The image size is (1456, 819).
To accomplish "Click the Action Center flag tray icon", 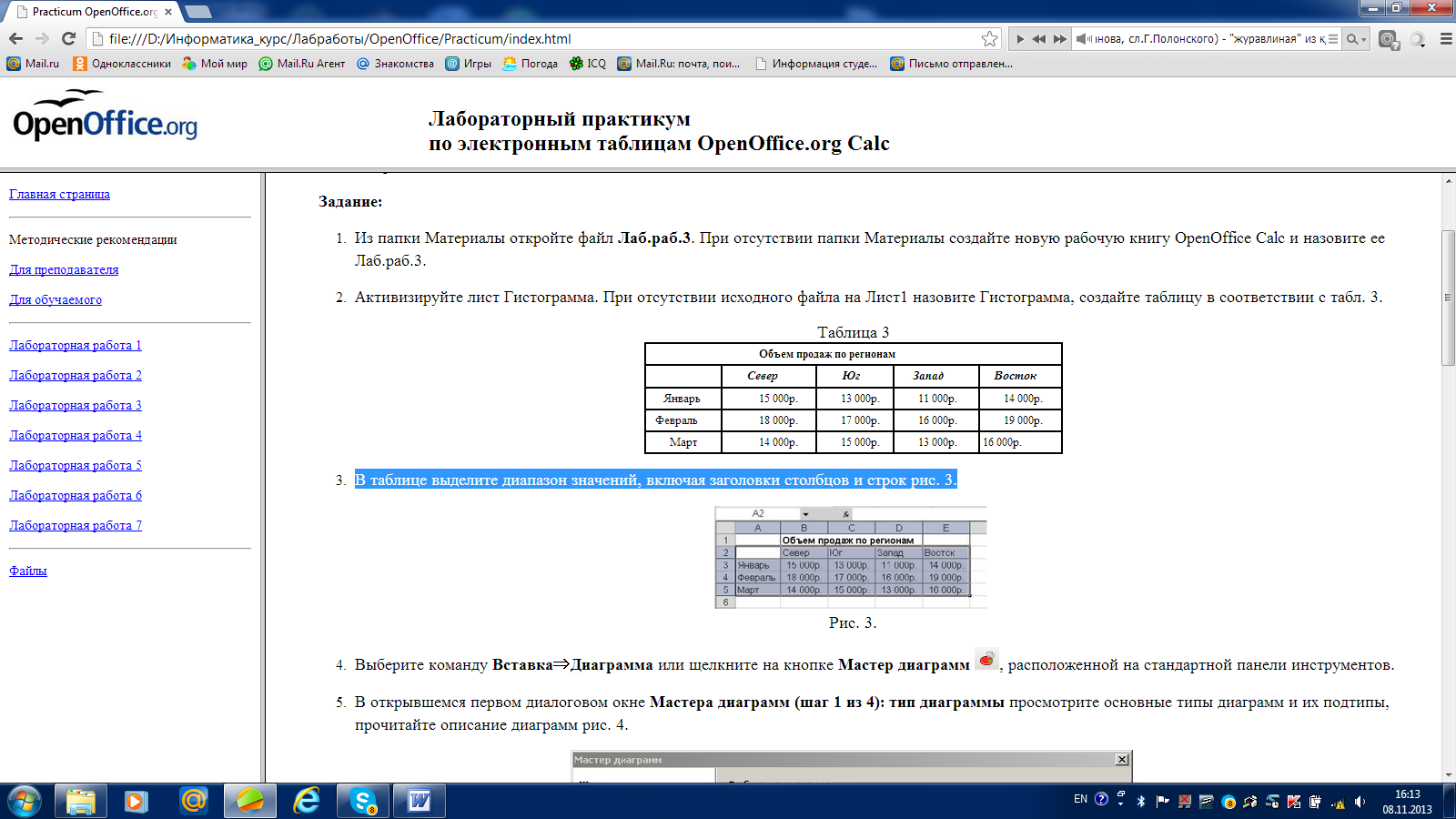I will point(1163,801).
